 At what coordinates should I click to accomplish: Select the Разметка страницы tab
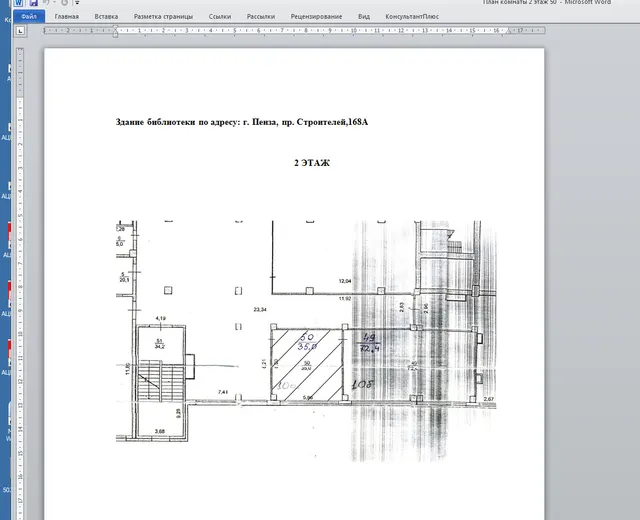(x=163, y=17)
